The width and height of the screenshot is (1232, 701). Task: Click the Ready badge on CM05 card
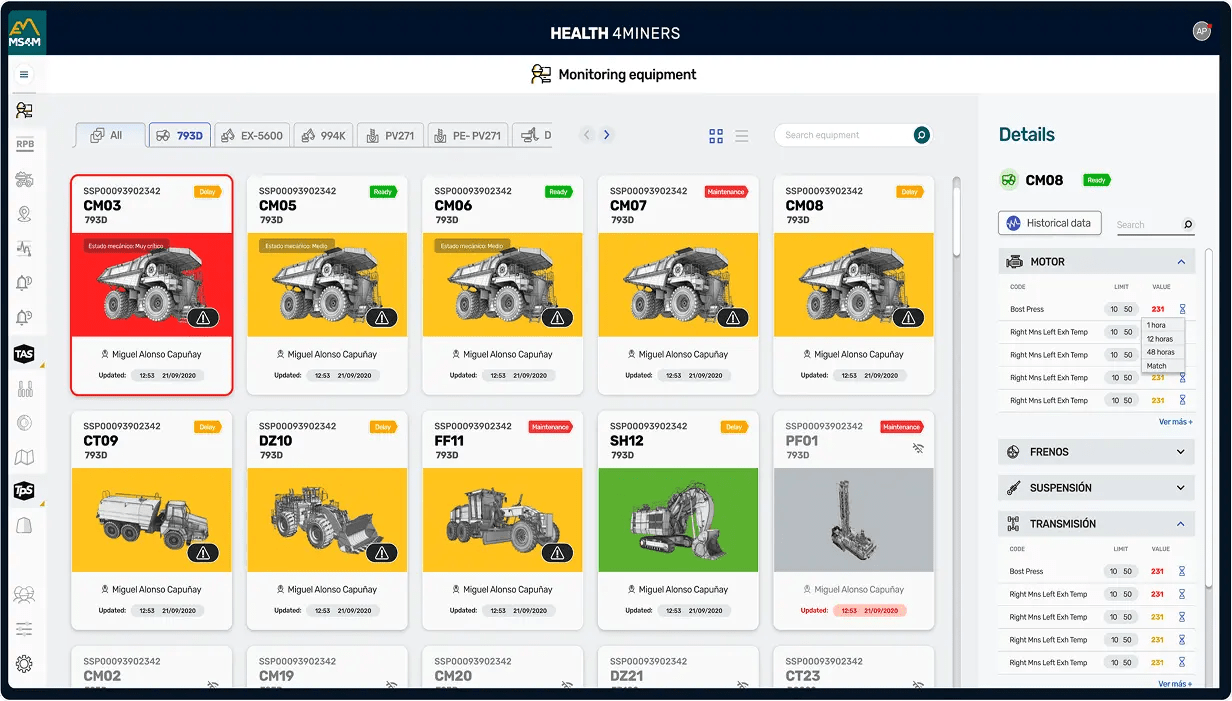point(383,192)
